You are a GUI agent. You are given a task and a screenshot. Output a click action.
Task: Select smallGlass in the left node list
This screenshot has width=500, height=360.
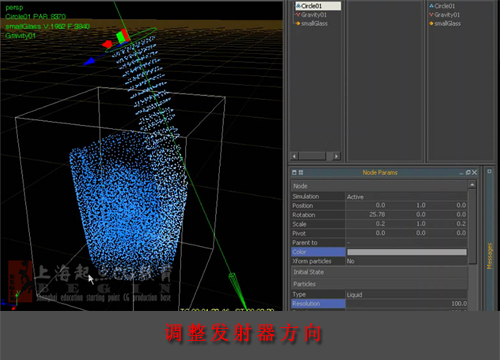point(314,23)
